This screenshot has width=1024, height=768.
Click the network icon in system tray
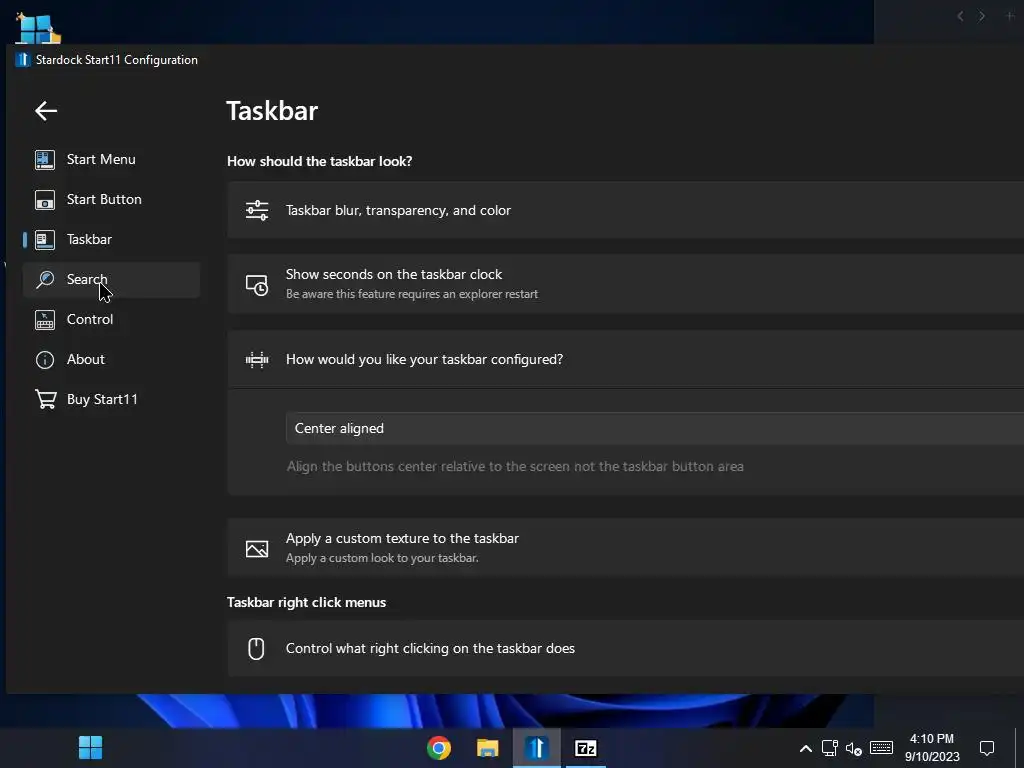point(829,748)
